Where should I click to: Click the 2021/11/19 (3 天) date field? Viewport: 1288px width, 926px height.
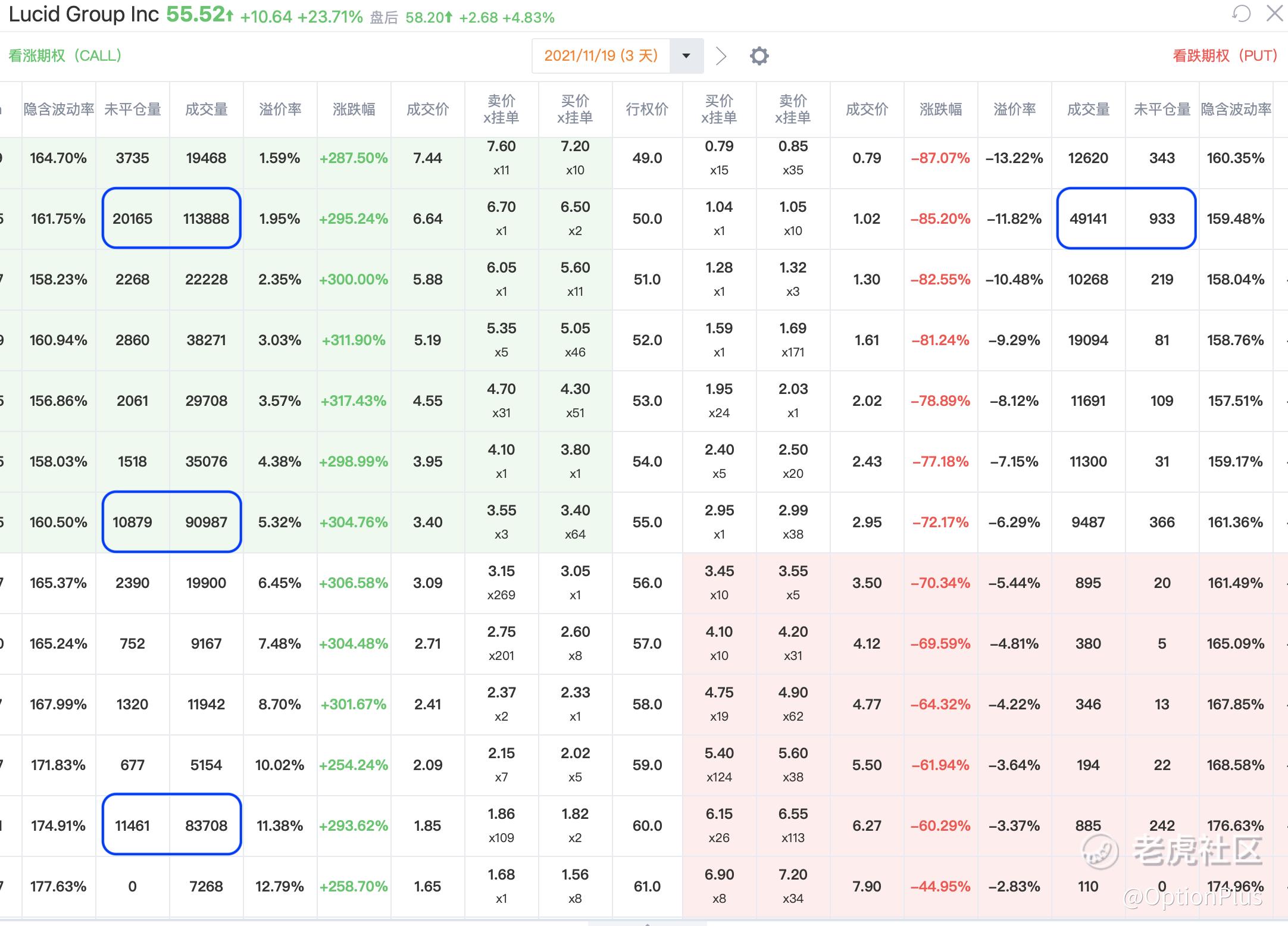[x=601, y=56]
